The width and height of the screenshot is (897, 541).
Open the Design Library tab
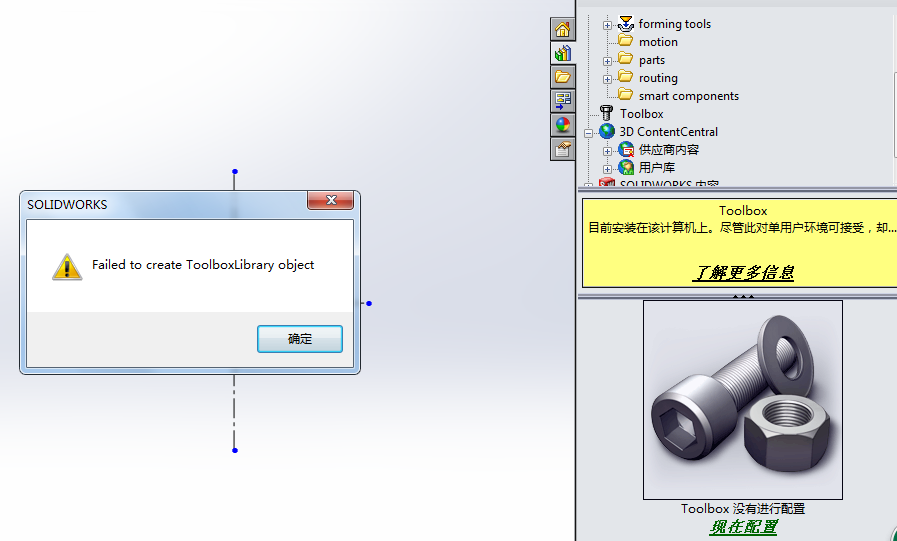(563, 53)
